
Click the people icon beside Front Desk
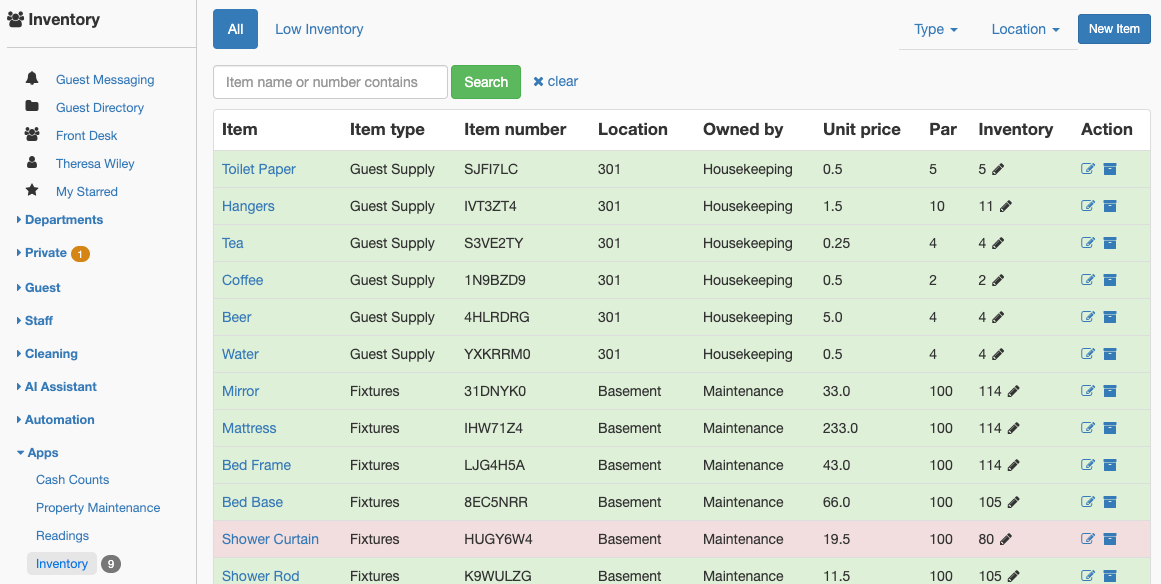pos(32,135)
